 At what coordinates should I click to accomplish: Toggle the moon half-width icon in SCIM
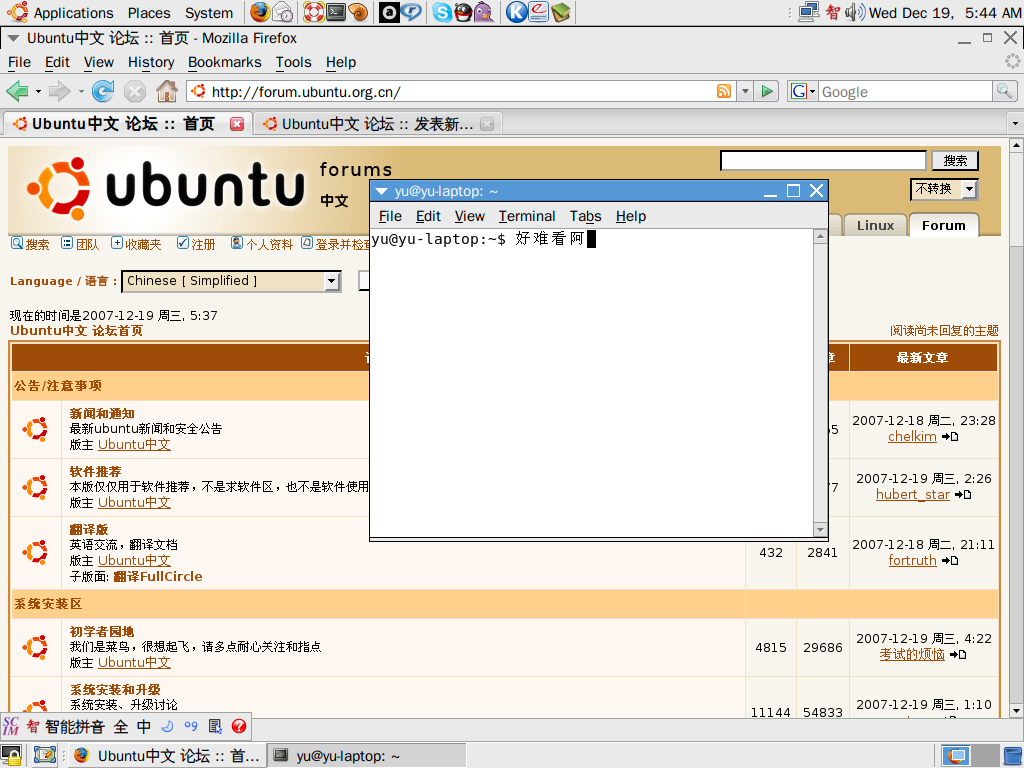[x=167, y=726]
